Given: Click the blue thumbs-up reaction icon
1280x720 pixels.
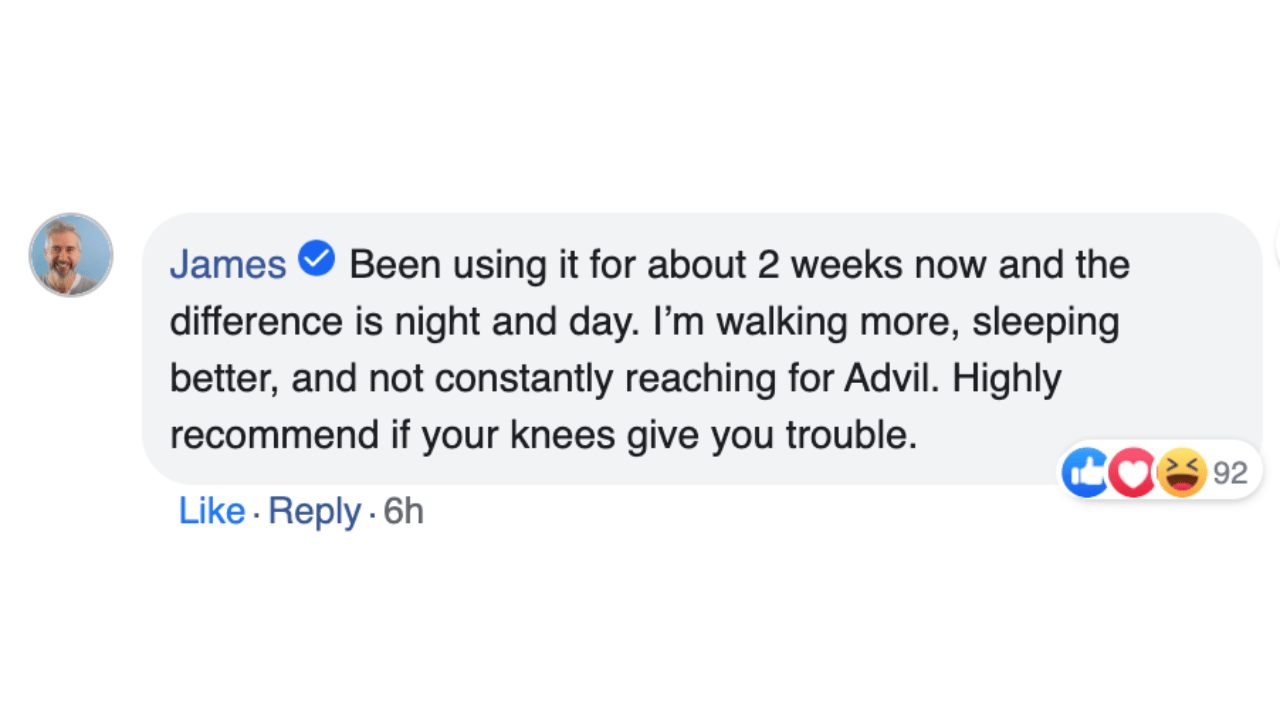Looking at the screenshot, I should pyautogui.click(x=1086, y=472).
